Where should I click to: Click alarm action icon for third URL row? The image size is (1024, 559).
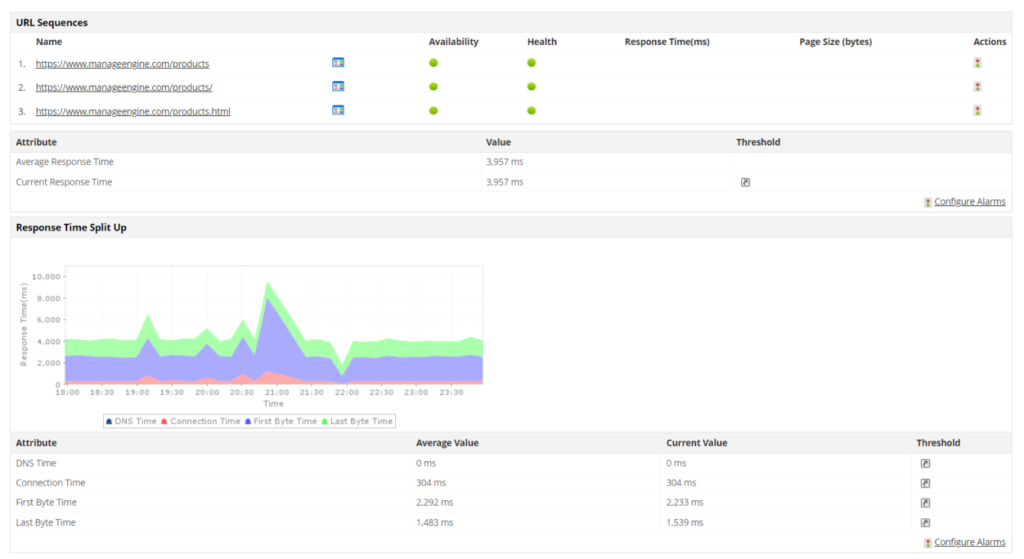[x=977, y=110]
